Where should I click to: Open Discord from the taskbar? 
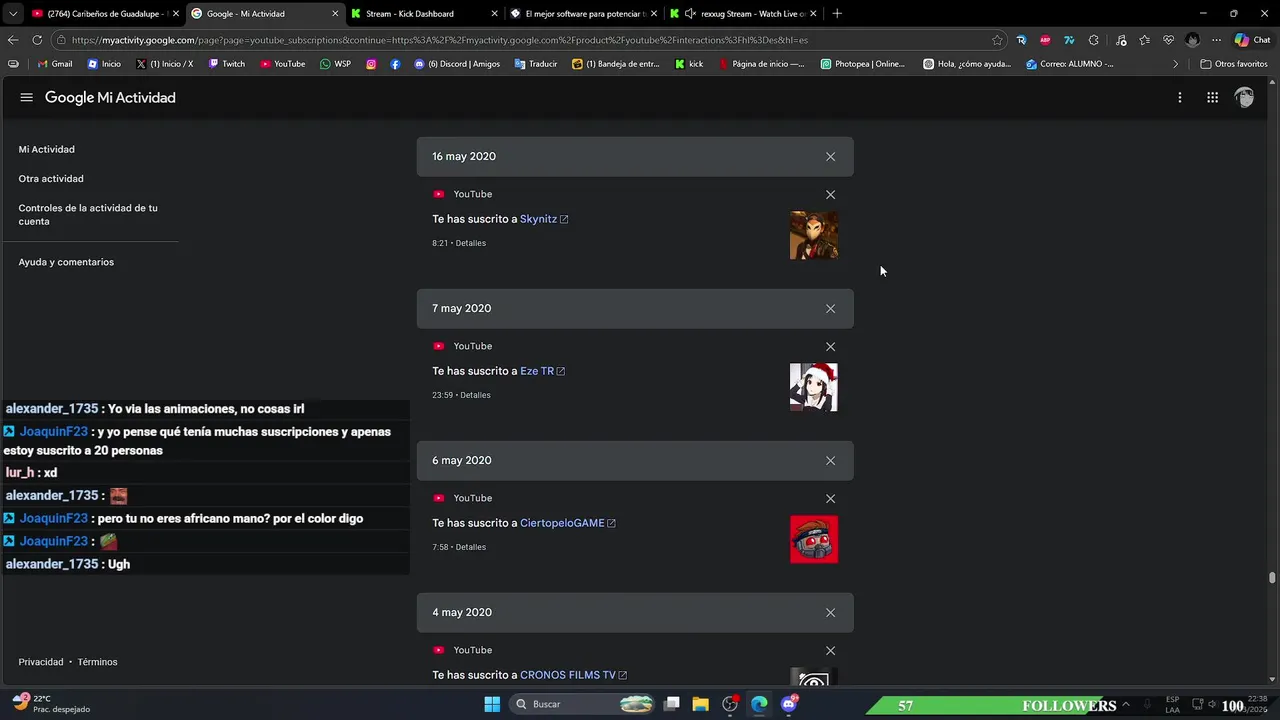(789, 704)
